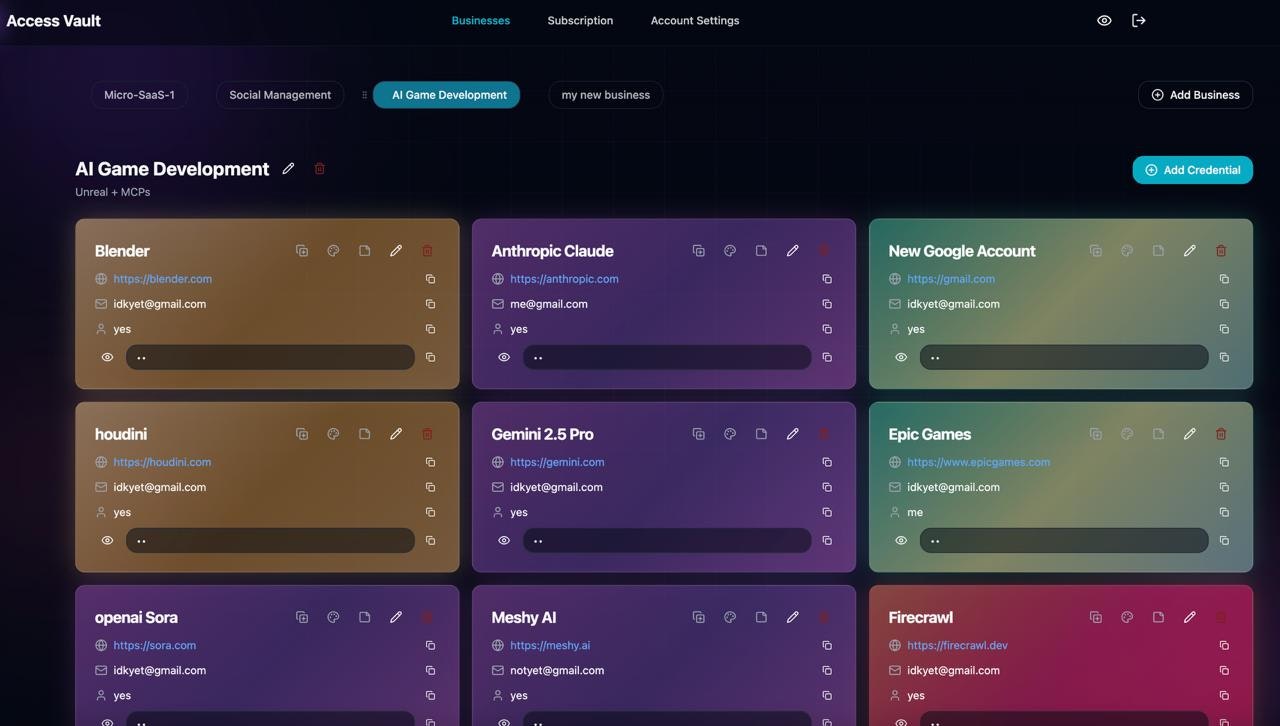Reveal the Blender password

(x=107, y=357)
